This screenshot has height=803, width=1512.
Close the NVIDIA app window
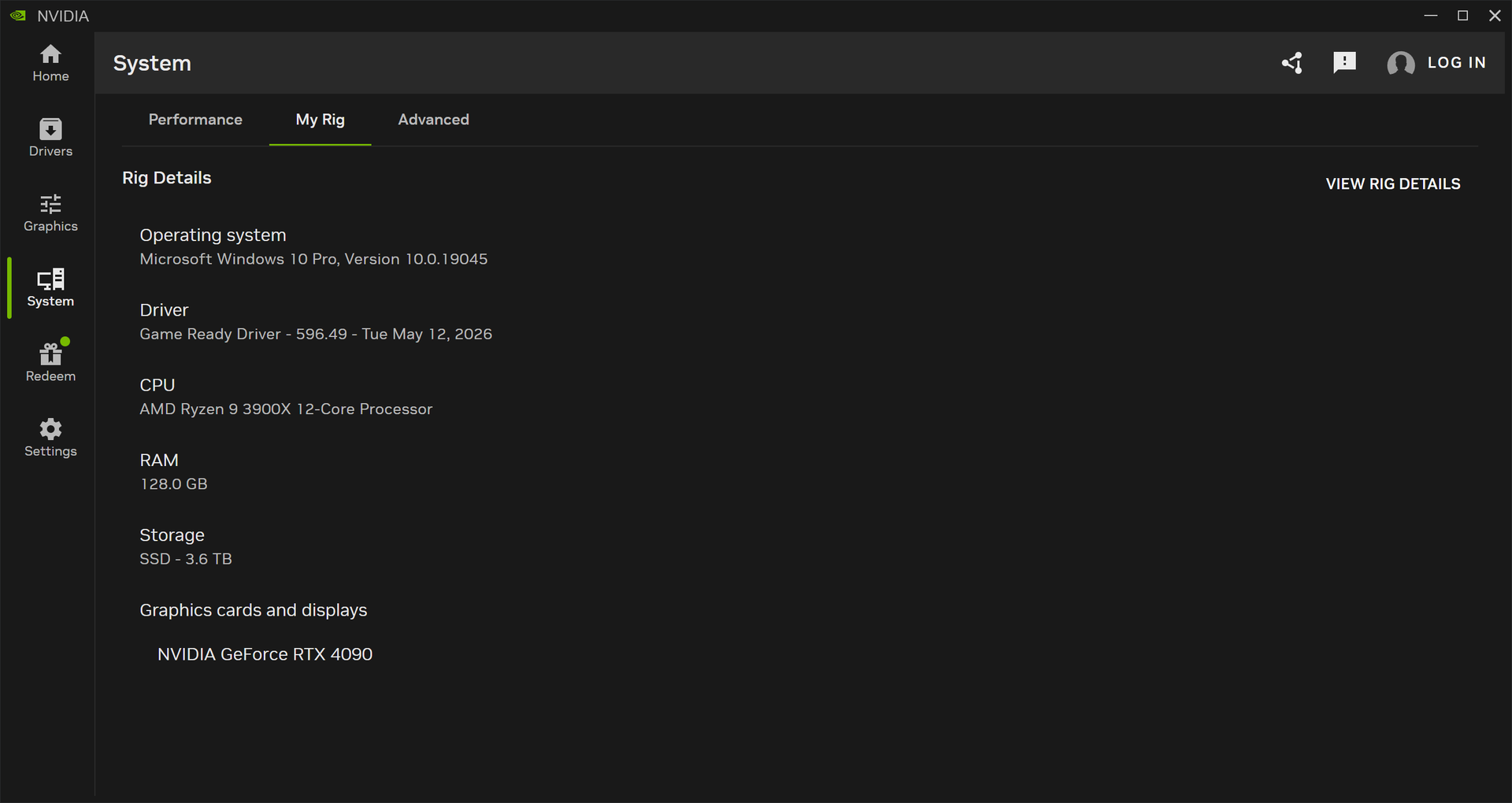1495,16
